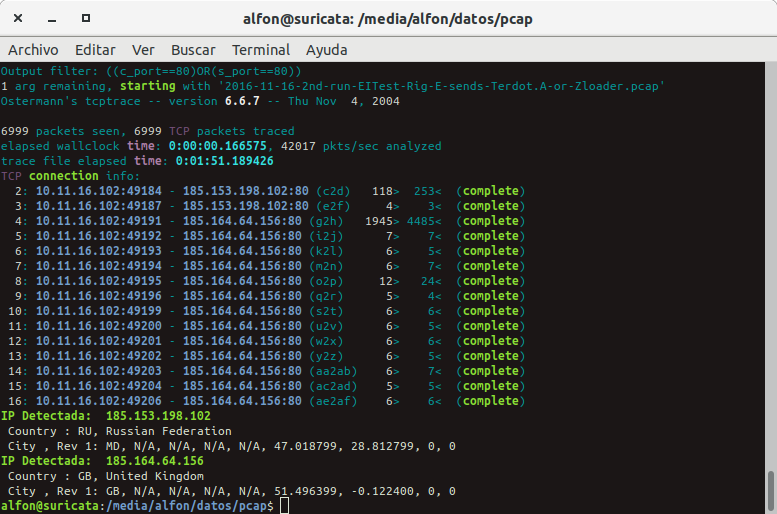This screenshot has width=777, height=514.
Task: Open the Editar menu
Action: tap(95, 50)
